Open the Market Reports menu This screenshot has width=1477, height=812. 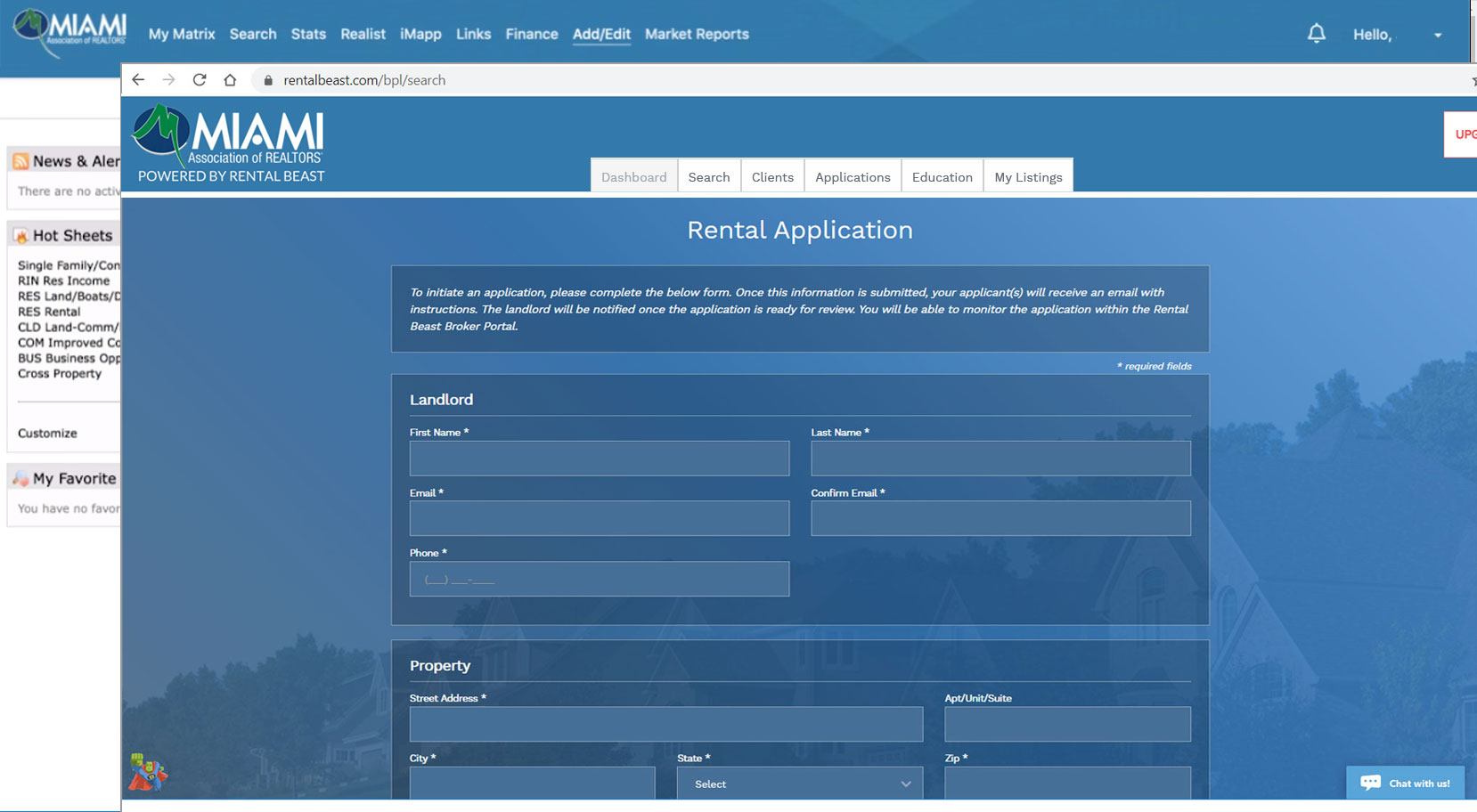(x=697, y=34)
